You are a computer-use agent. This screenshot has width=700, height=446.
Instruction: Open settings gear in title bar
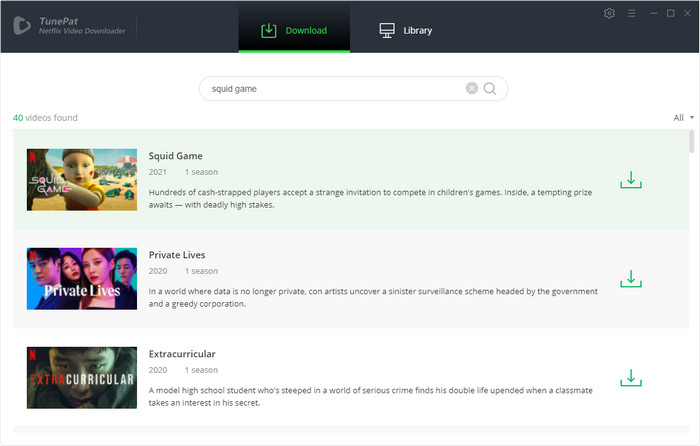click(609, 13)
